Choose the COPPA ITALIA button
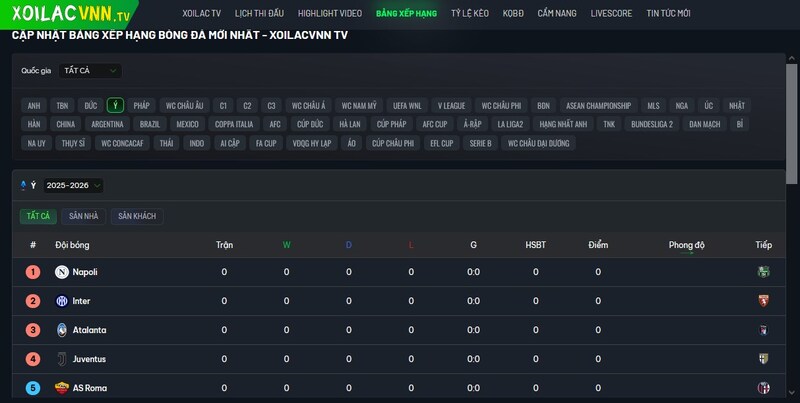Image resolution: width=800 pixels, height=403 pixels. (x=234, y=124)
